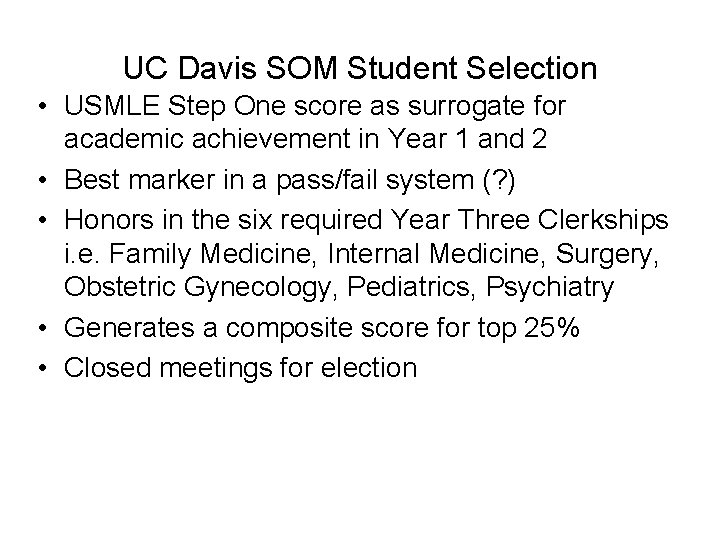Click the words 'Year Three Clerkships'

pyautogui.click(x=529, y=220)
